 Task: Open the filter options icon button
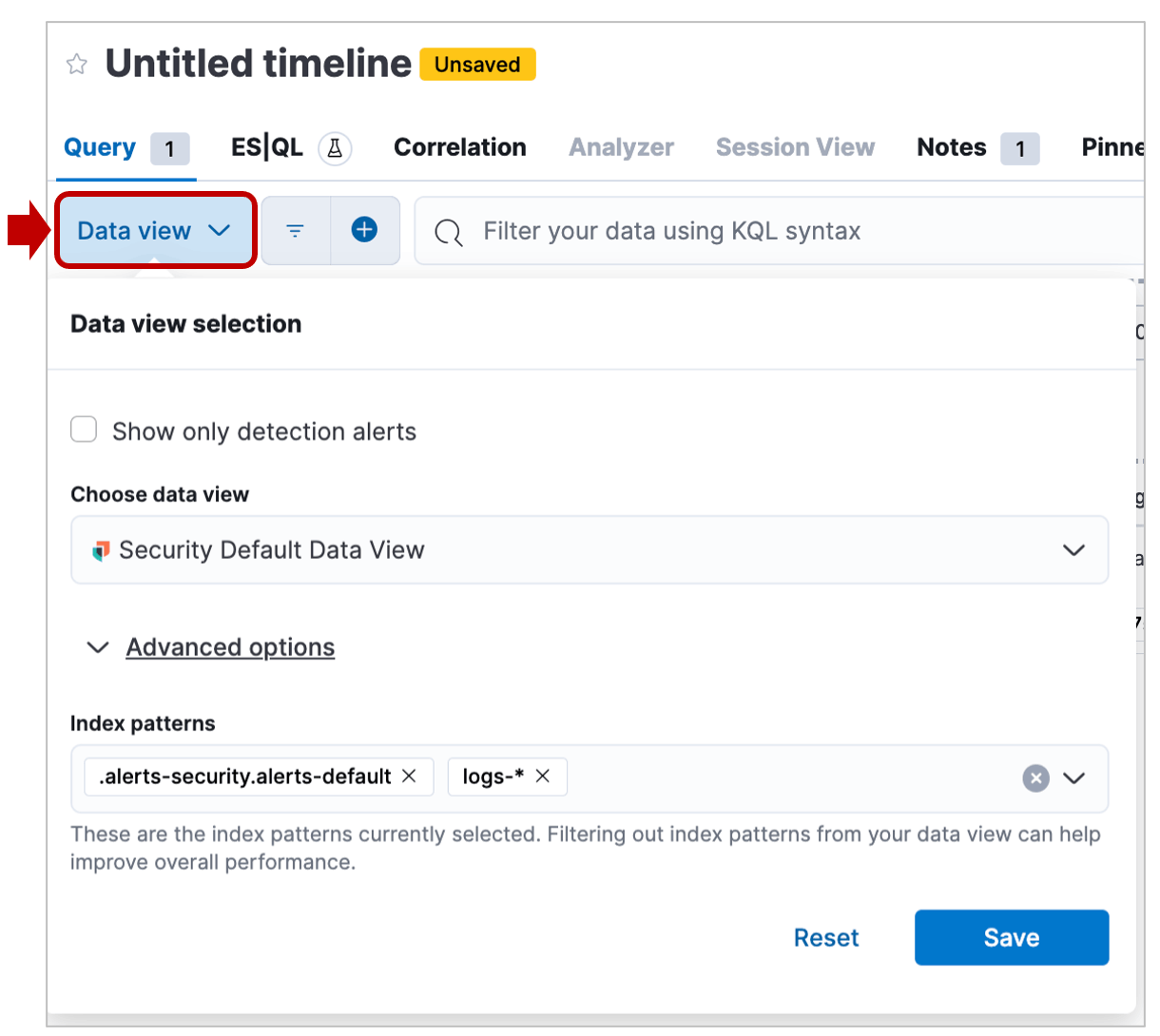pos(296,231)
